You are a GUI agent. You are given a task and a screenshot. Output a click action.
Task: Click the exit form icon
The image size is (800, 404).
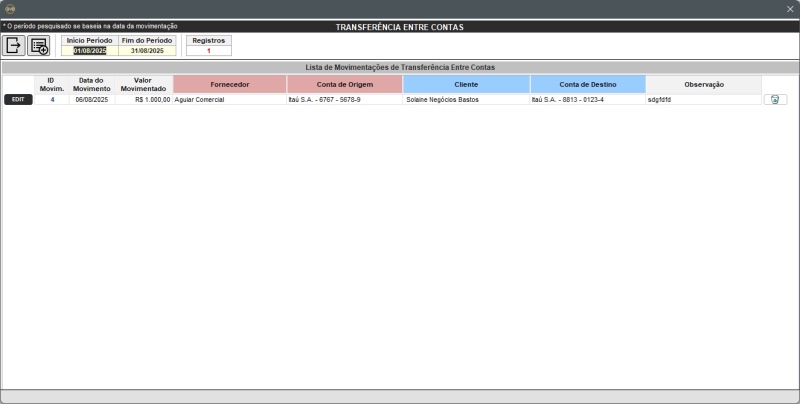tap(14, 45)
